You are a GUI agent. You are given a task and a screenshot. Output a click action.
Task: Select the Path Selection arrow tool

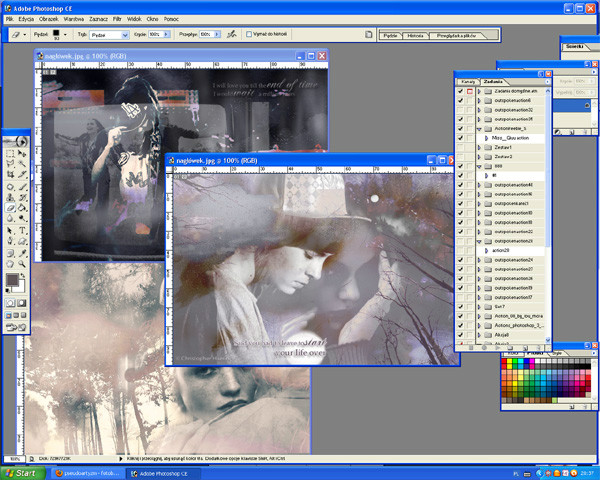pos(10,231)
